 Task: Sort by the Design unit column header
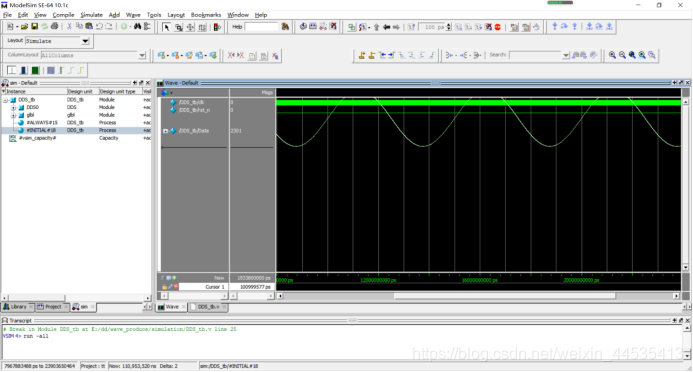click(x=82, y=91)
